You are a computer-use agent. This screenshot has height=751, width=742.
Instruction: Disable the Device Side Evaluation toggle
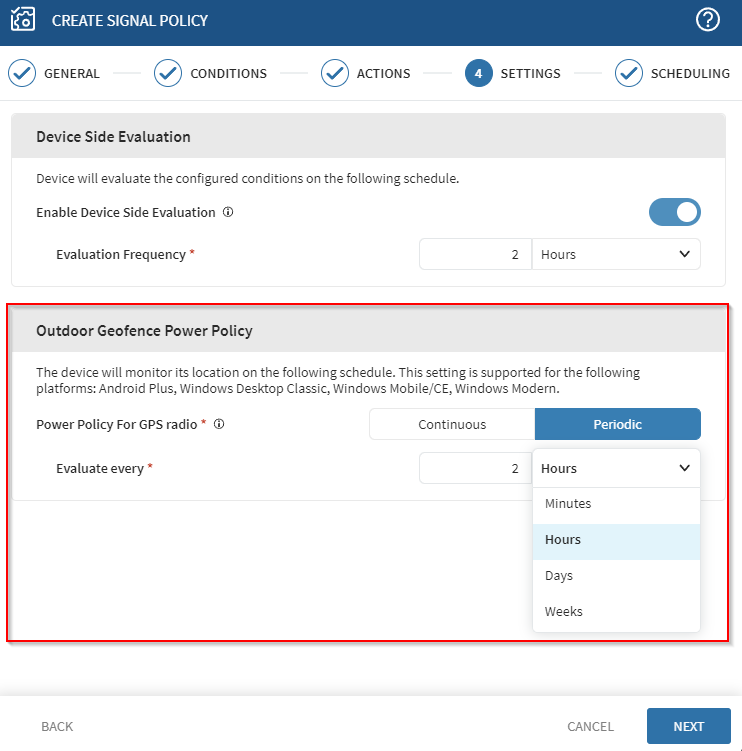point(674,212)
